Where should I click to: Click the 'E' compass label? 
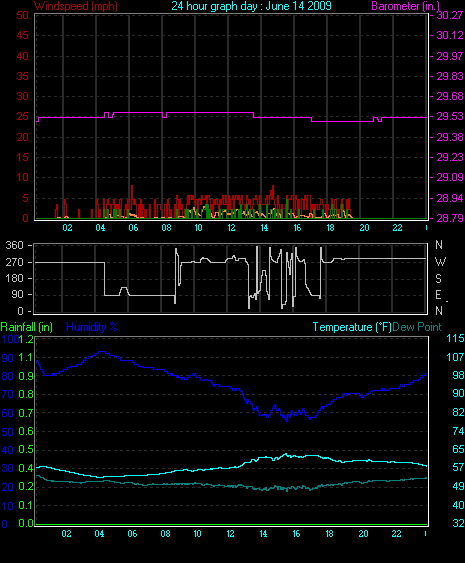438,295
